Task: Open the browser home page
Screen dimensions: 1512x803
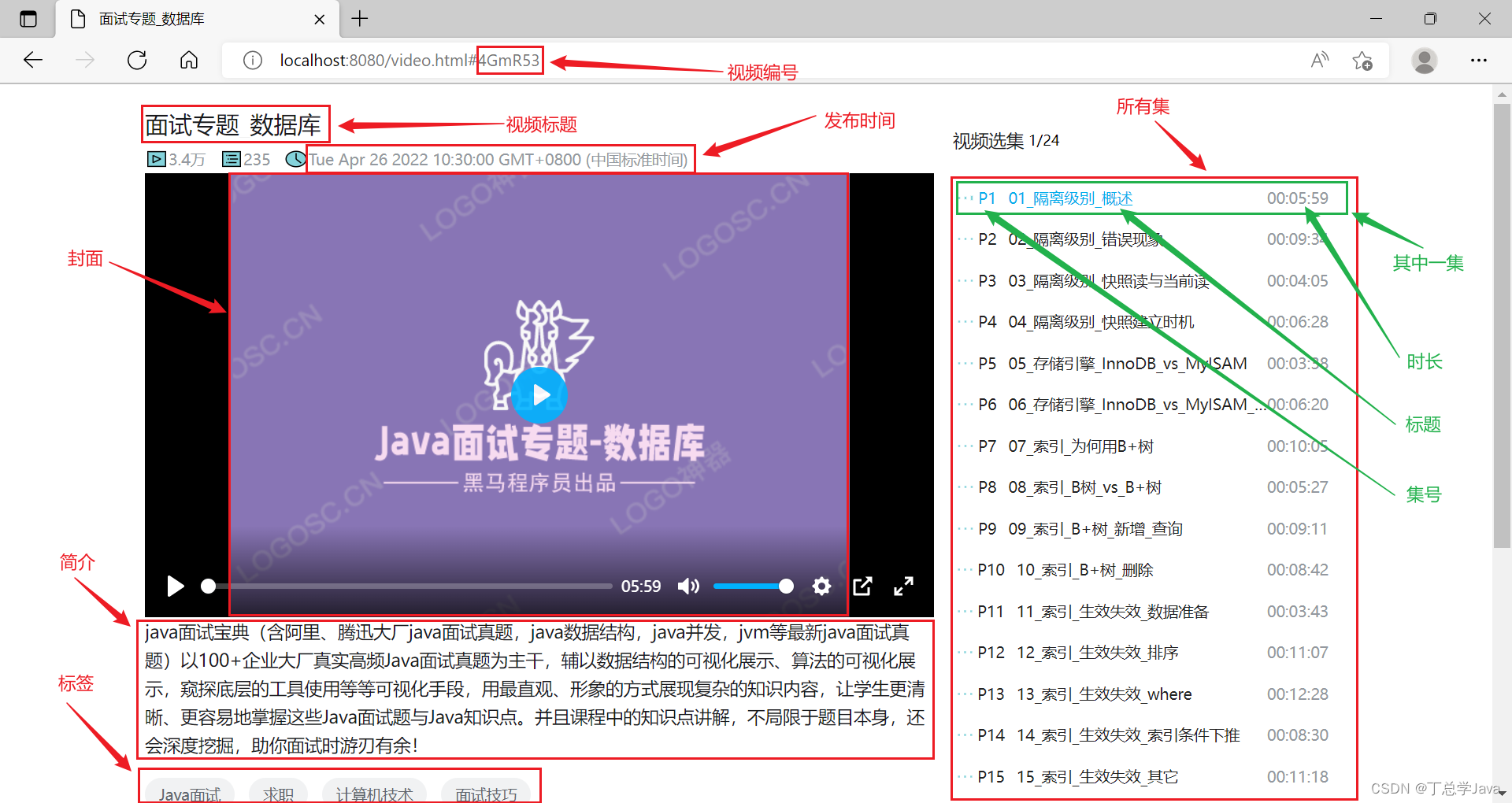Action: (189, 60)
